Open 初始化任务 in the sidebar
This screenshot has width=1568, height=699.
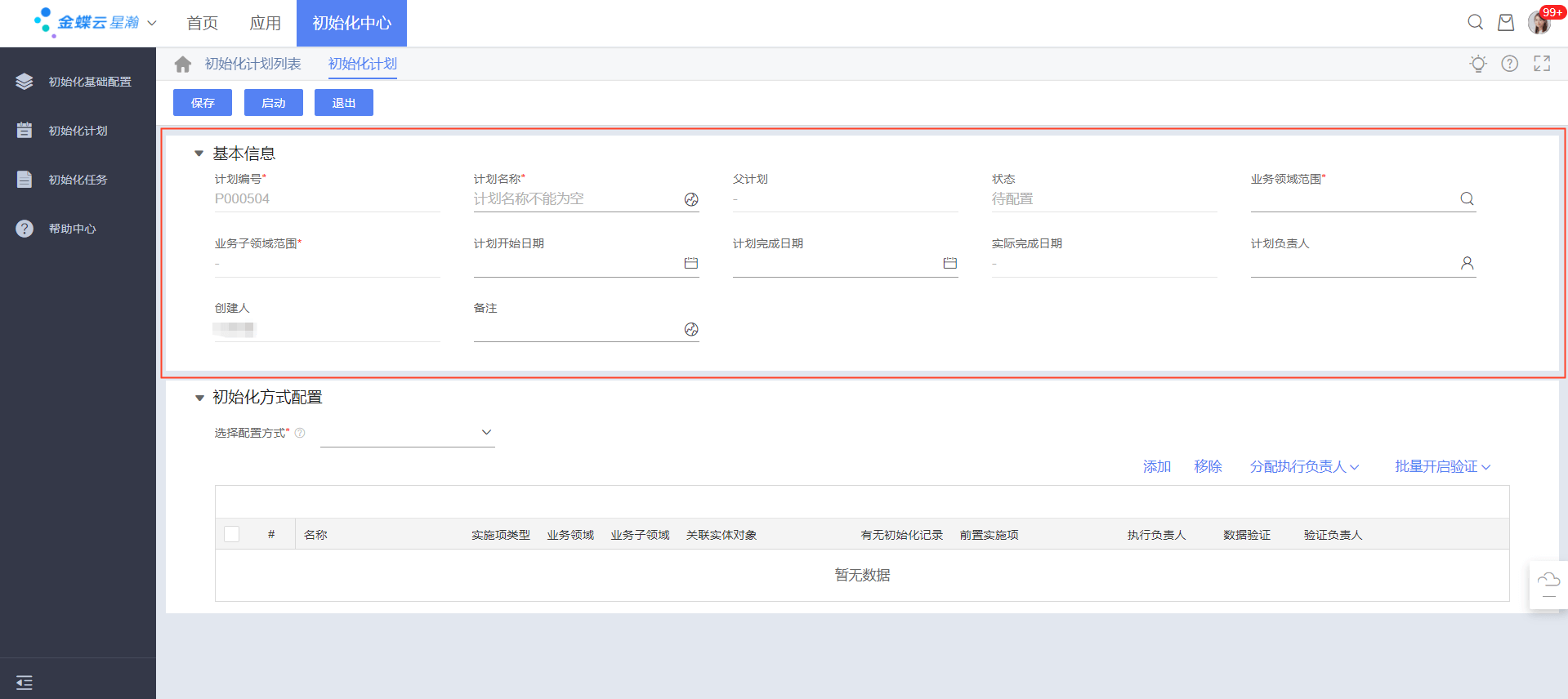tap(78, 180)
